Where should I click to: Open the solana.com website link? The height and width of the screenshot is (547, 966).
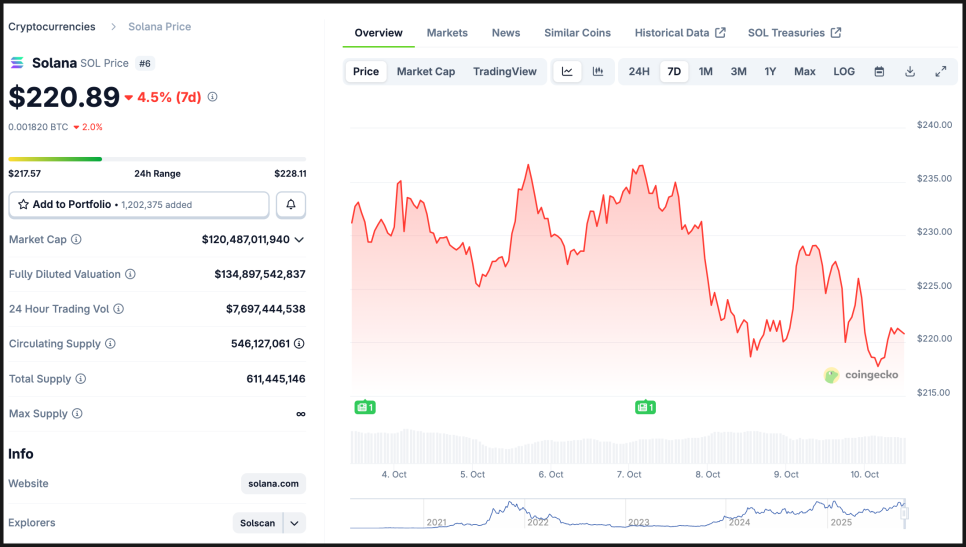[273, 484]
